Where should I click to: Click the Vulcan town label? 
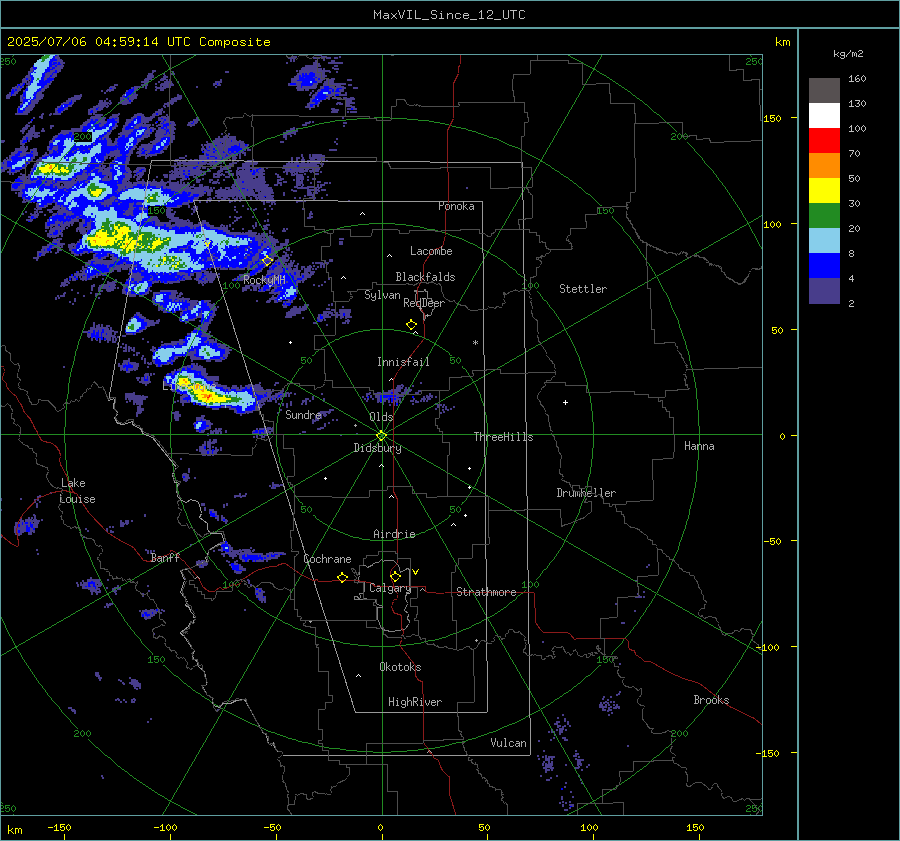pos(508,743)
